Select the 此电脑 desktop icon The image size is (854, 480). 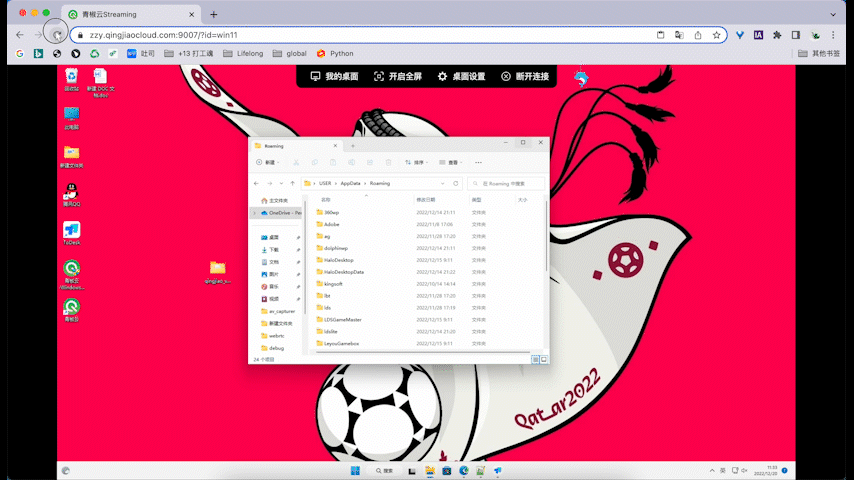point(71,118)
